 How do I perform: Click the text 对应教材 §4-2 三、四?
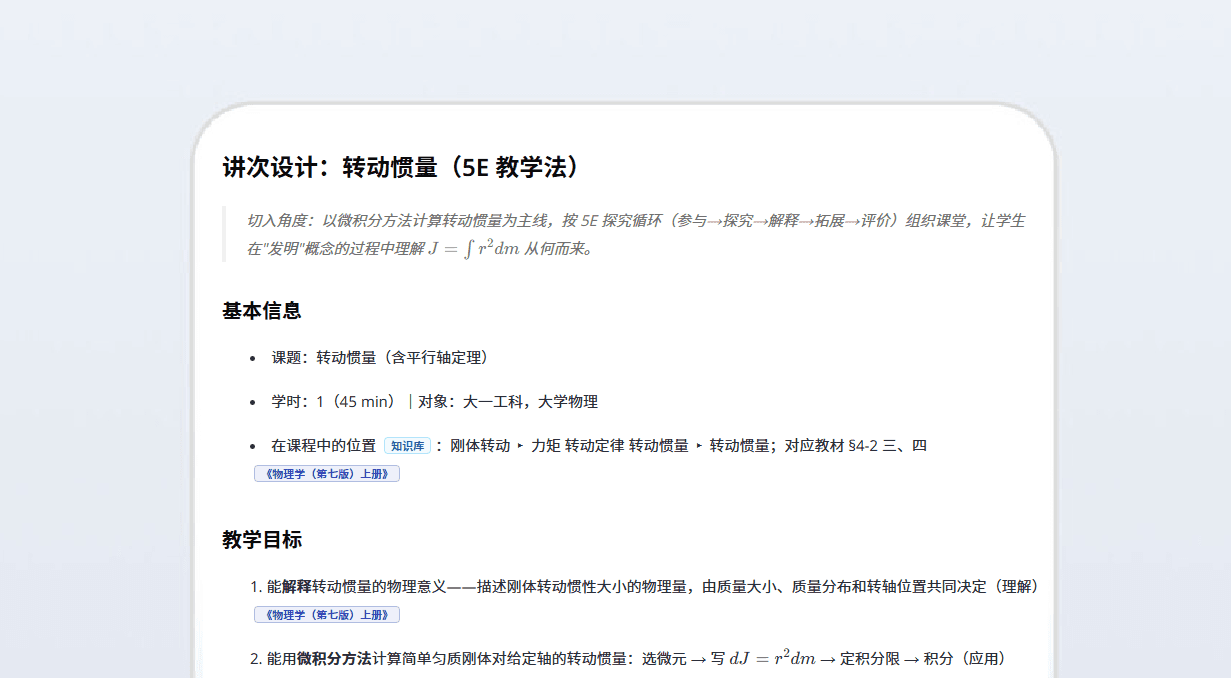(856, 446)
